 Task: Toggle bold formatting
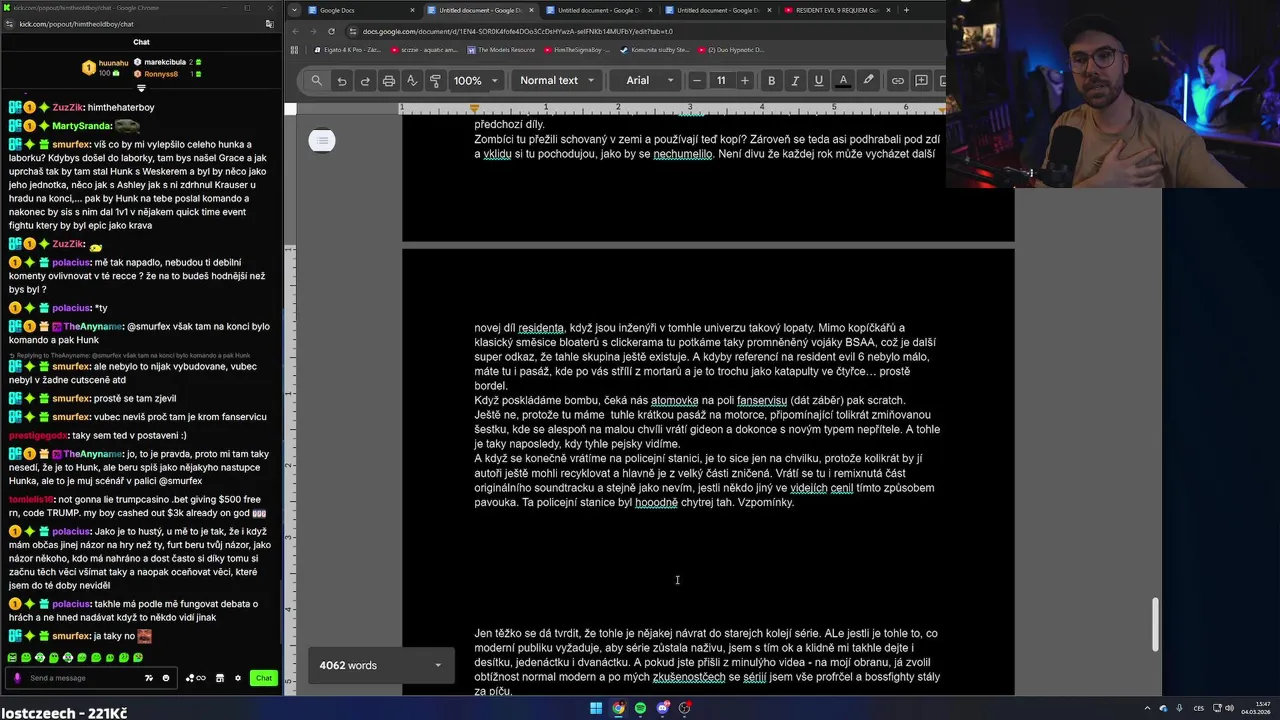771,81
